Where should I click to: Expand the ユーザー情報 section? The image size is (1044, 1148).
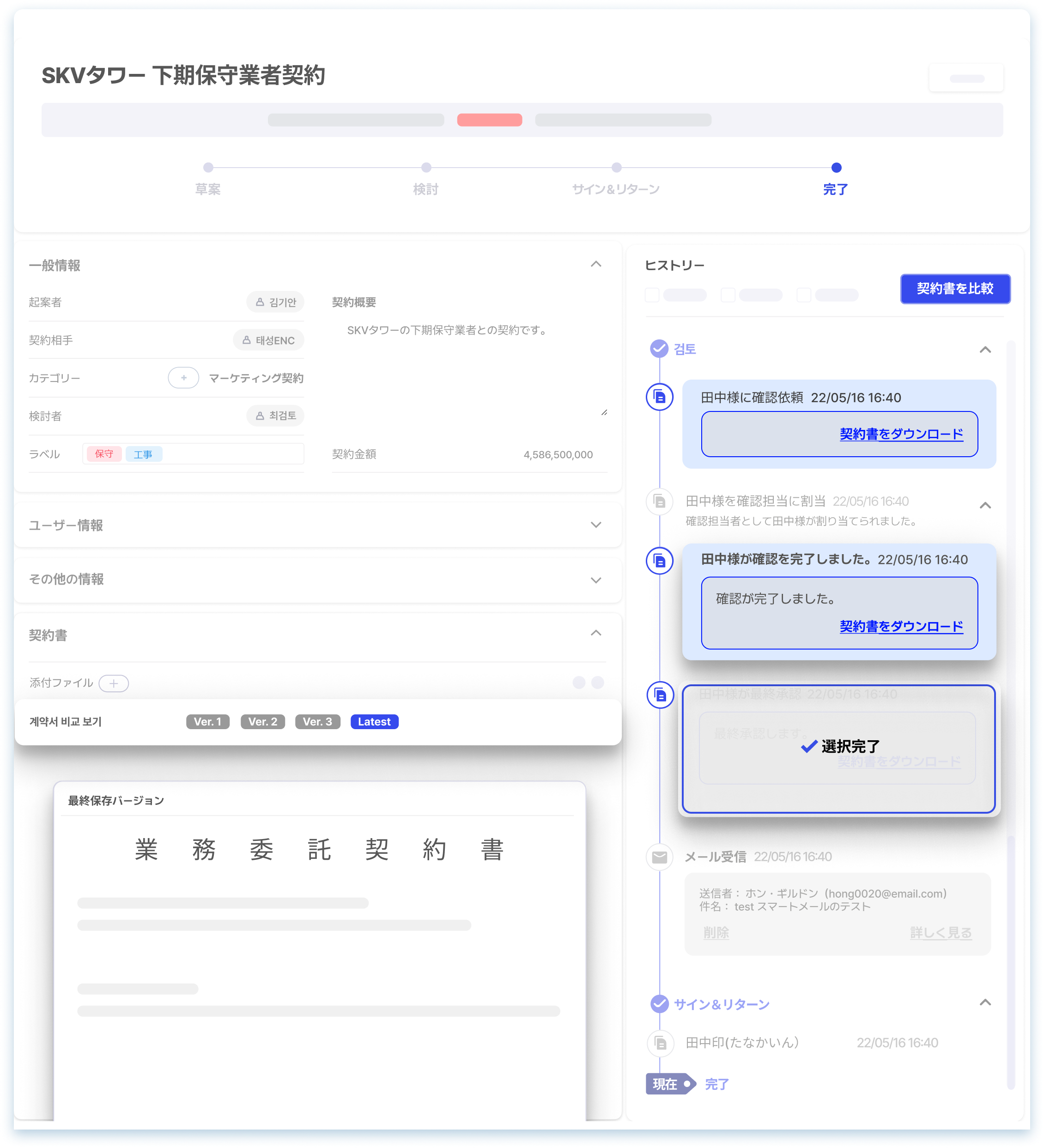pos(596,525)
